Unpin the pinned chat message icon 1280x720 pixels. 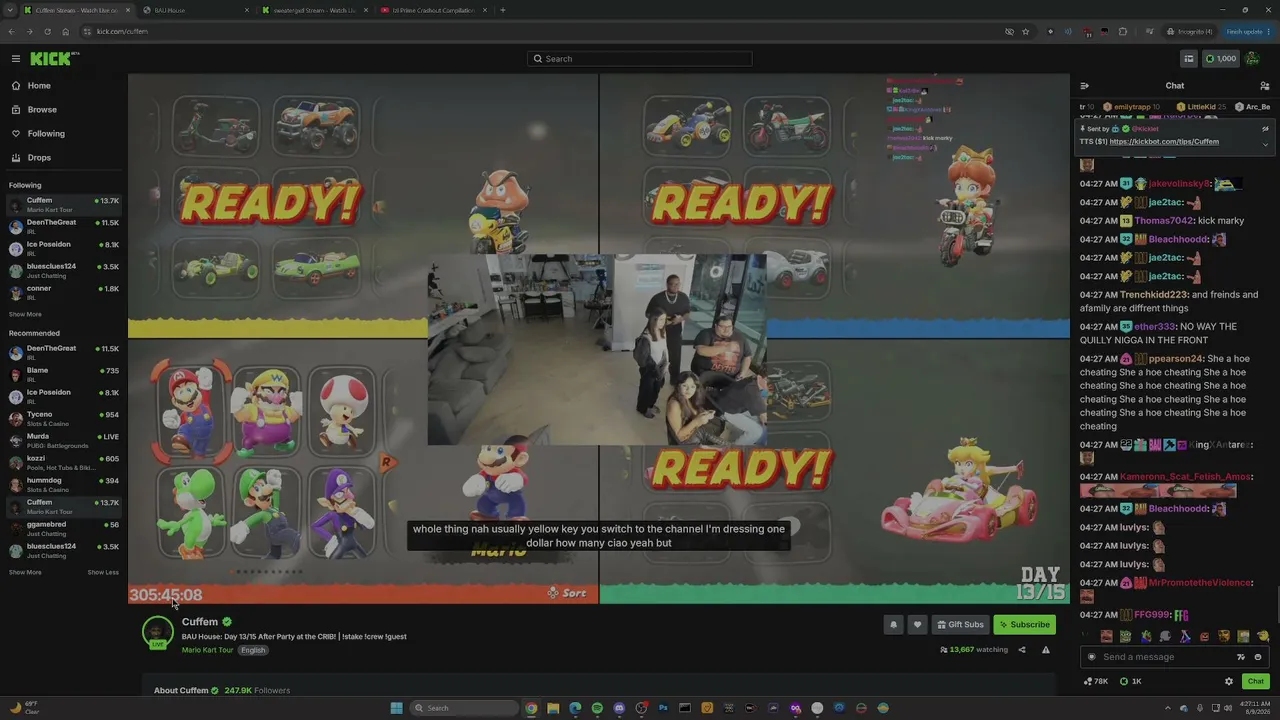click(x=1265, y=129)
